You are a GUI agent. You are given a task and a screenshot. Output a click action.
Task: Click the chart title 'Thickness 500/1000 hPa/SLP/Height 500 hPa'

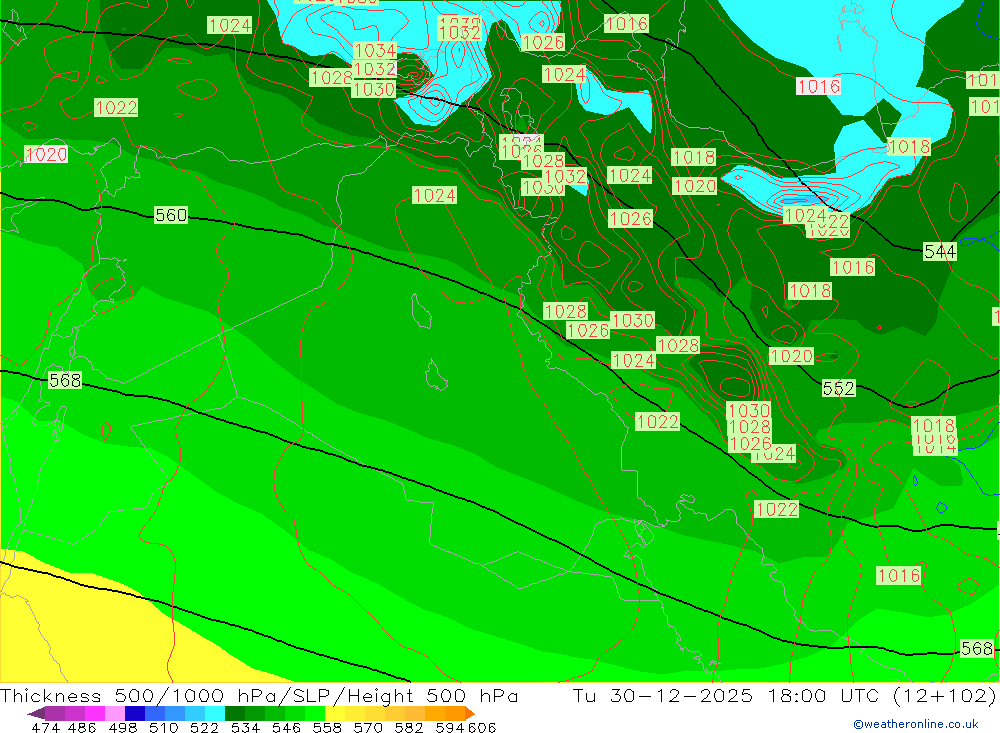pos(259,695)
